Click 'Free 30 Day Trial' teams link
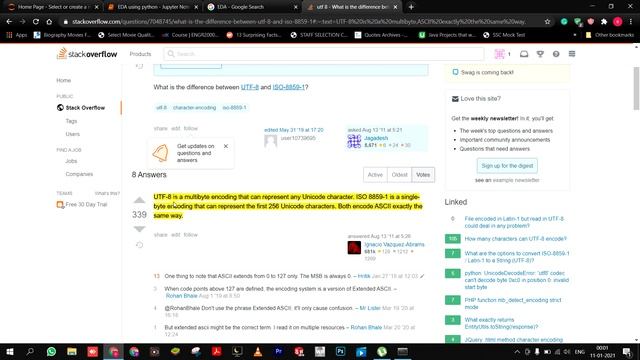The height and width of the screenshot is (360, 640). [86, 204]
